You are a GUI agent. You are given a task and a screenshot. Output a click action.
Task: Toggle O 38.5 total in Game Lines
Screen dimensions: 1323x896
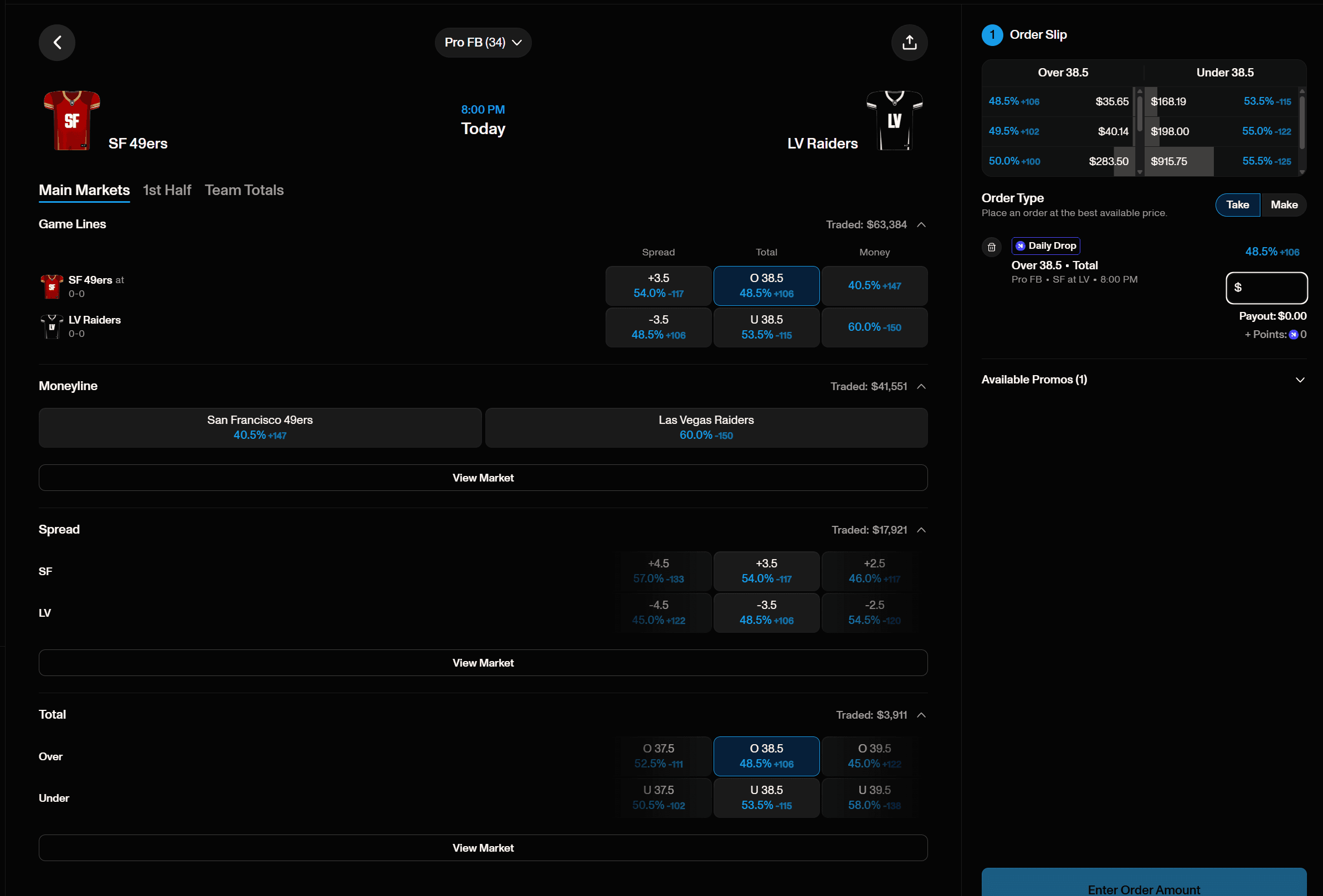(767, 286)
